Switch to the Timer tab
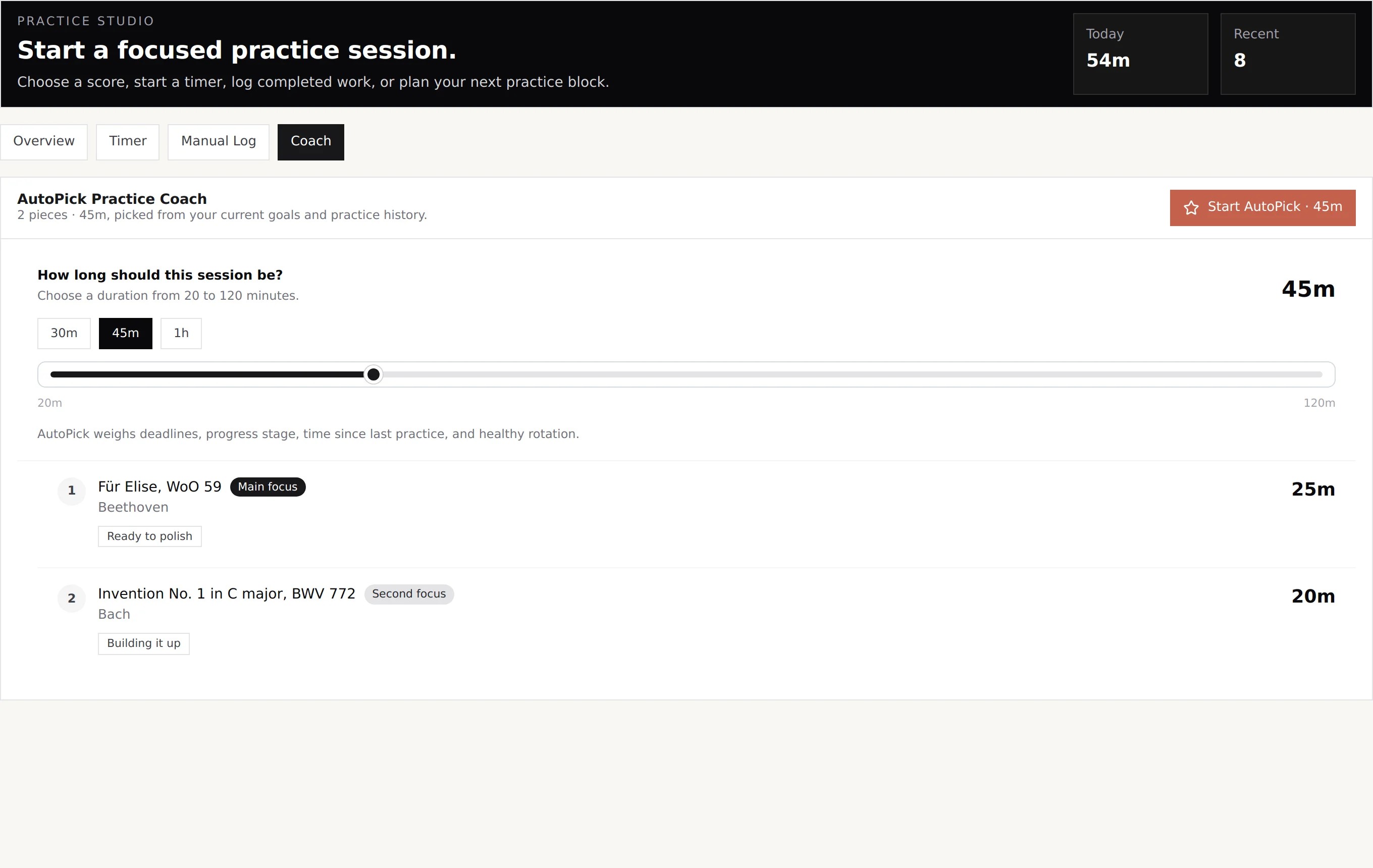1373x868 pixels. click(128, 142)
